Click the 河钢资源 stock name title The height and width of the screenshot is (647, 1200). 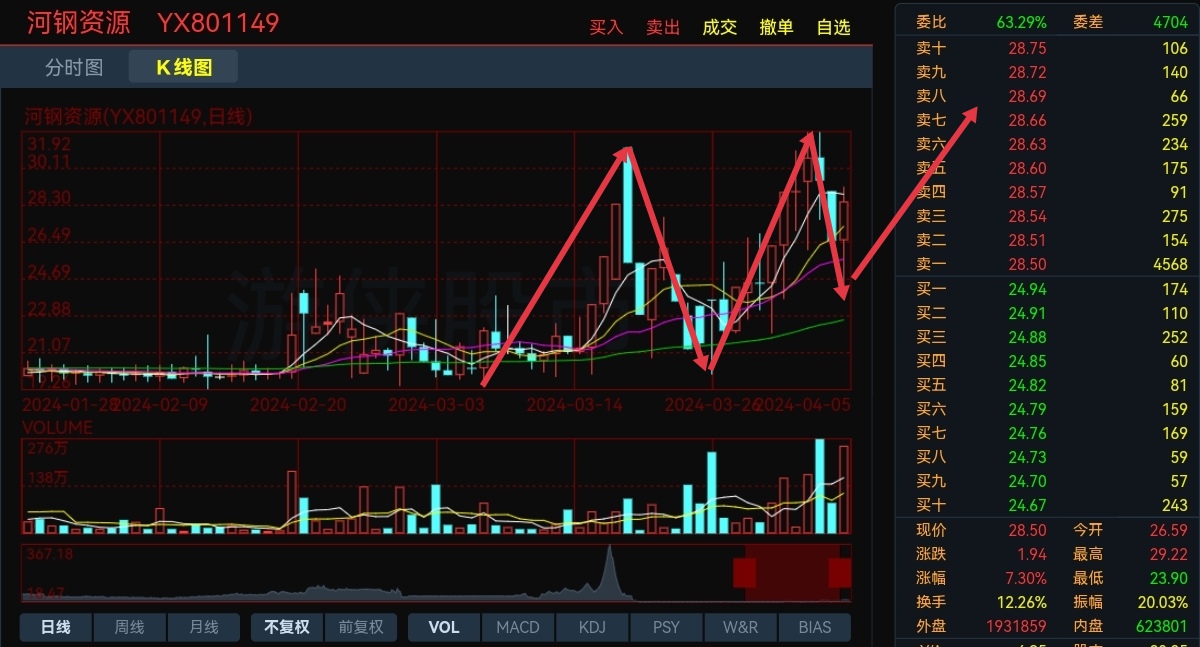coord(78,22)
